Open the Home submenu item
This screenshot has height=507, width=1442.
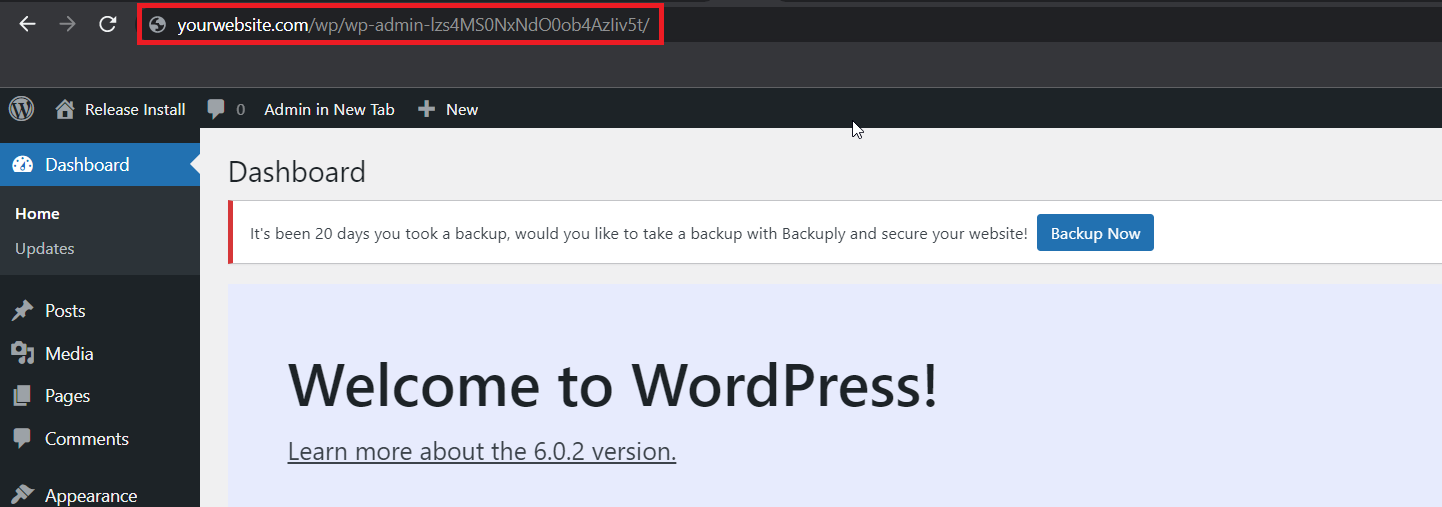[37, 214]
